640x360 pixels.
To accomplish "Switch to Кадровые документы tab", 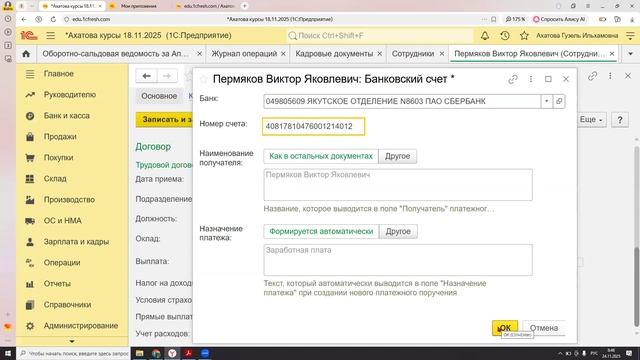I will [x=334, y=54].
